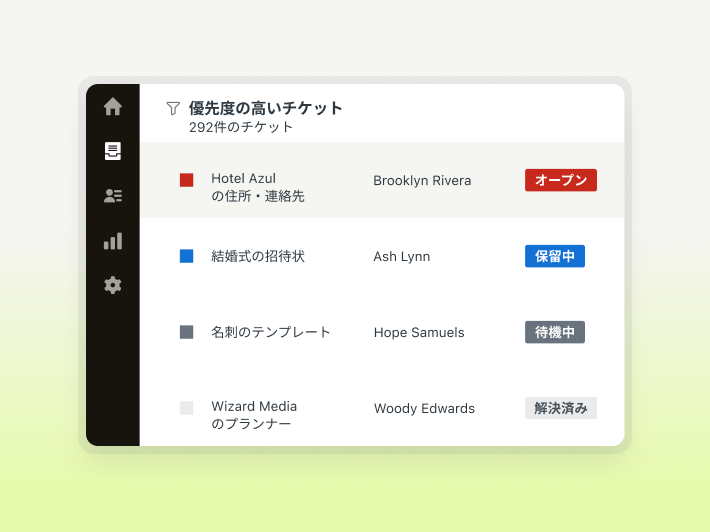Open ticket Wizard Media のプランナー
Viewport: 710px width, 532px height.
click(x=254, y=415)
